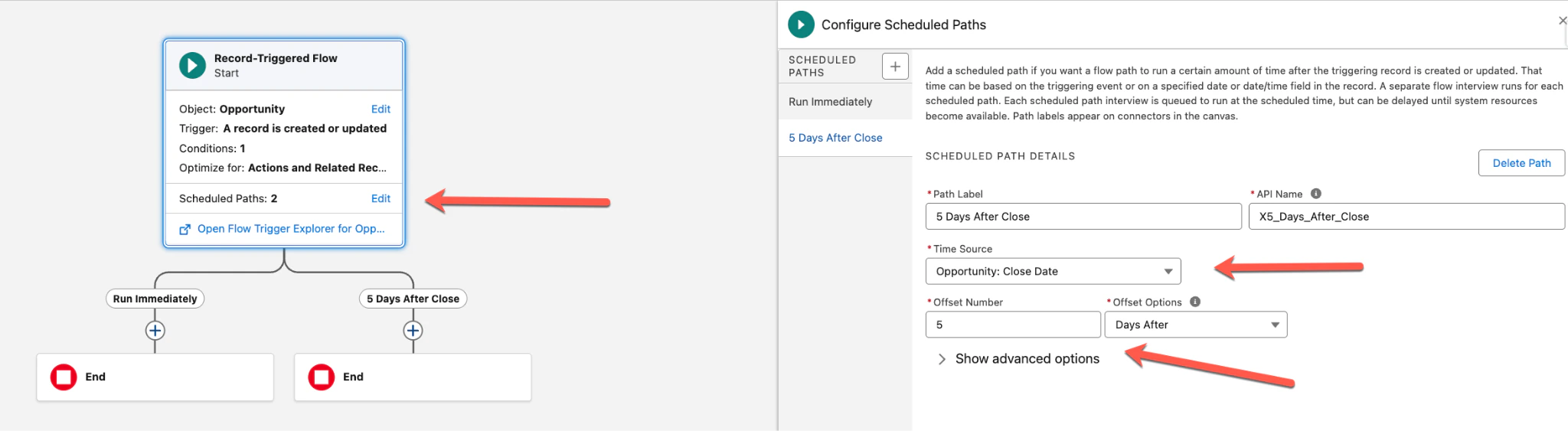Edit the Scheduled Paths in start element
The height and width of the screenshot is (431, 1568).
[381, 198]
